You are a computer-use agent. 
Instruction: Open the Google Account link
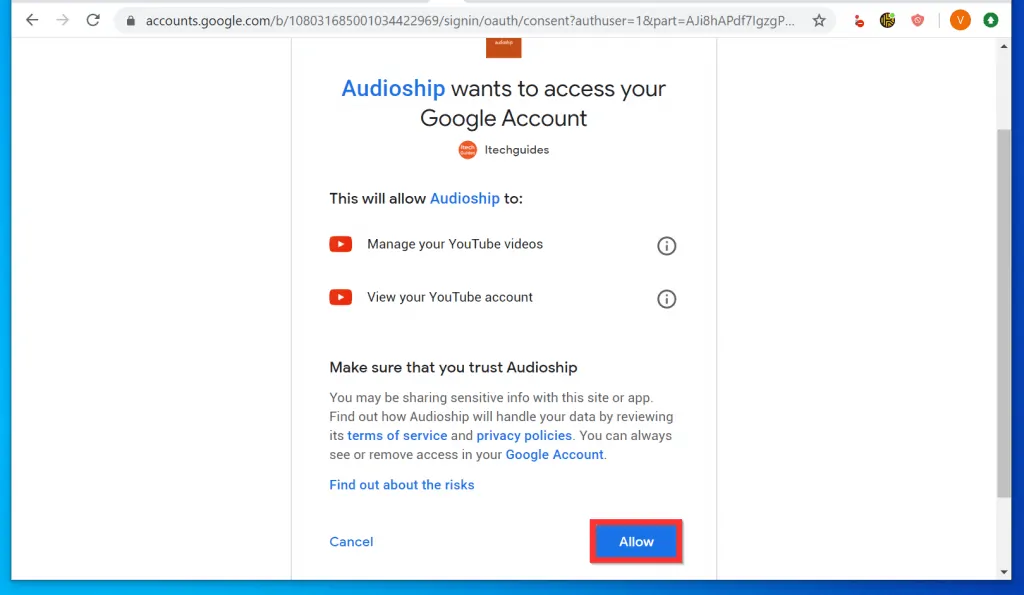coord(554,455)
